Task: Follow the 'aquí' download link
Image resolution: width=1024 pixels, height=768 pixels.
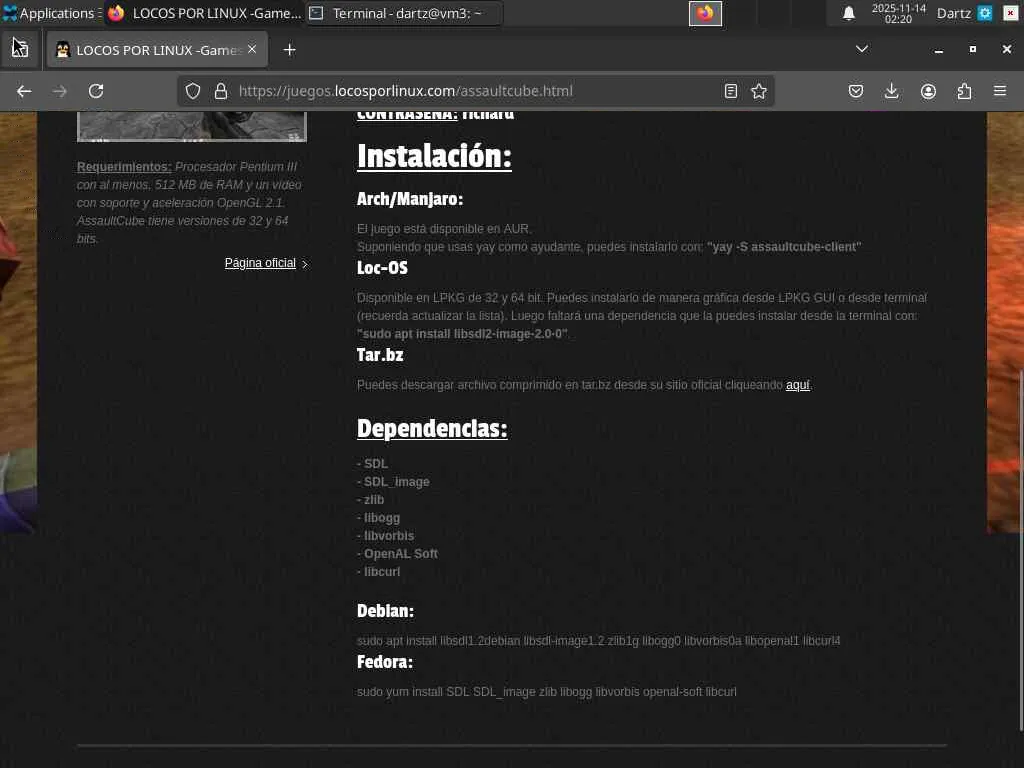Action: 797,385
